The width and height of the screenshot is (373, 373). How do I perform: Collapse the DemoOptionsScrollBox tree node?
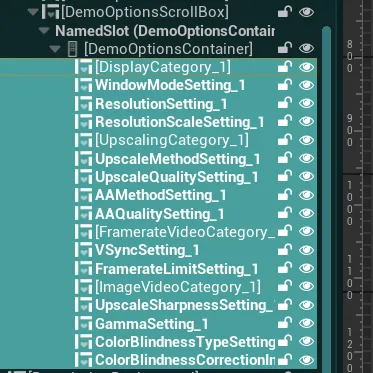tap(33, 12)
